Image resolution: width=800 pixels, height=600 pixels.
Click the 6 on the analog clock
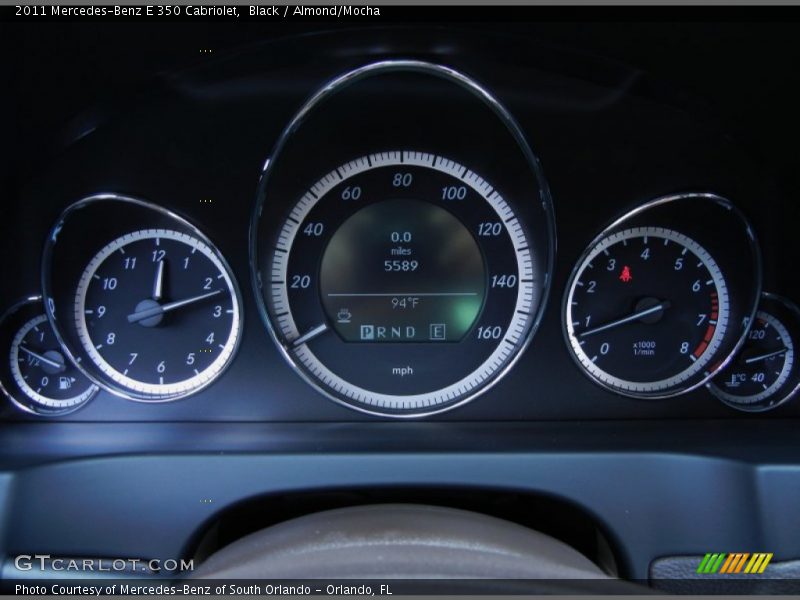click(161, 367)
